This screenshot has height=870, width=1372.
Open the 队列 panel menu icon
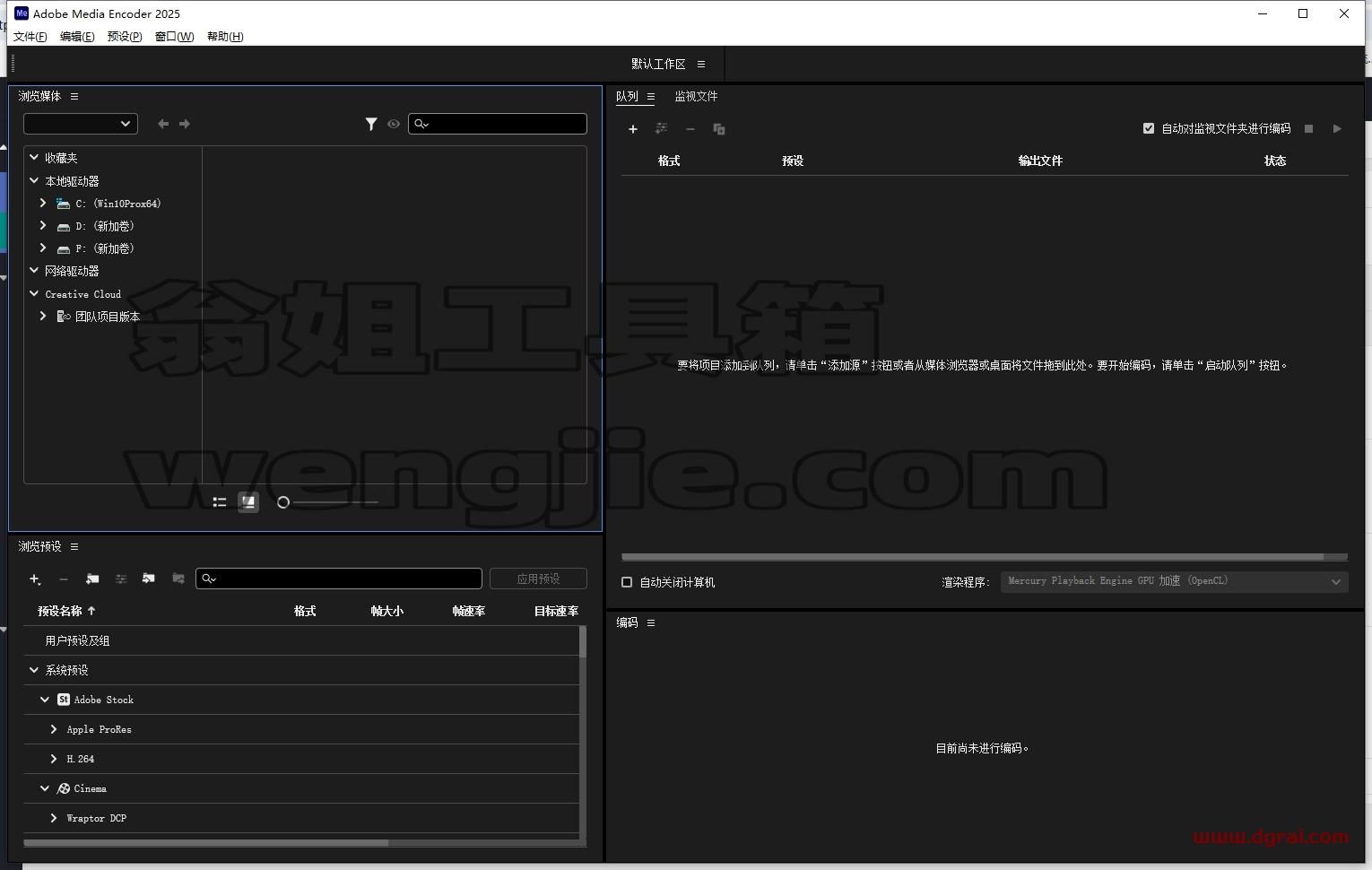[651, 97]
